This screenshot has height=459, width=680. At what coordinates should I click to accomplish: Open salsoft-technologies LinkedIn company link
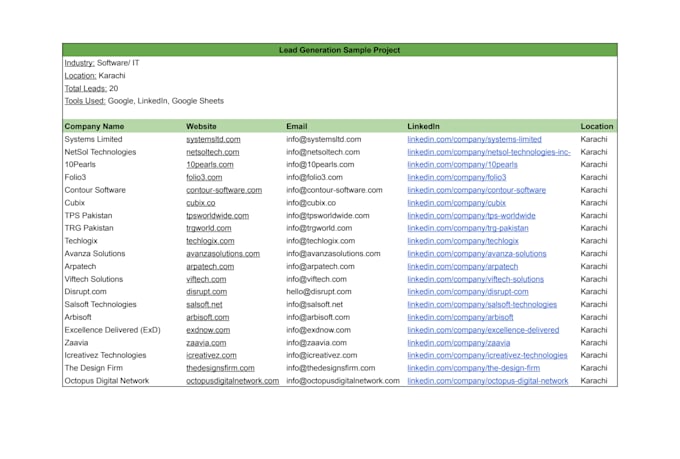482,305
